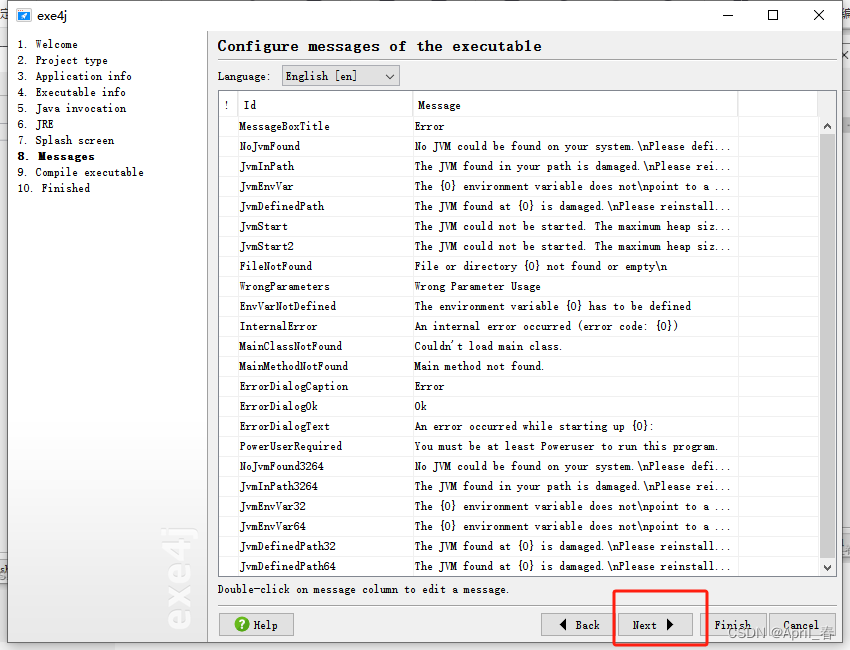This screenshot has height=650, width=850.
Task: Maximize the exe4j window
Action: [773, 15]
